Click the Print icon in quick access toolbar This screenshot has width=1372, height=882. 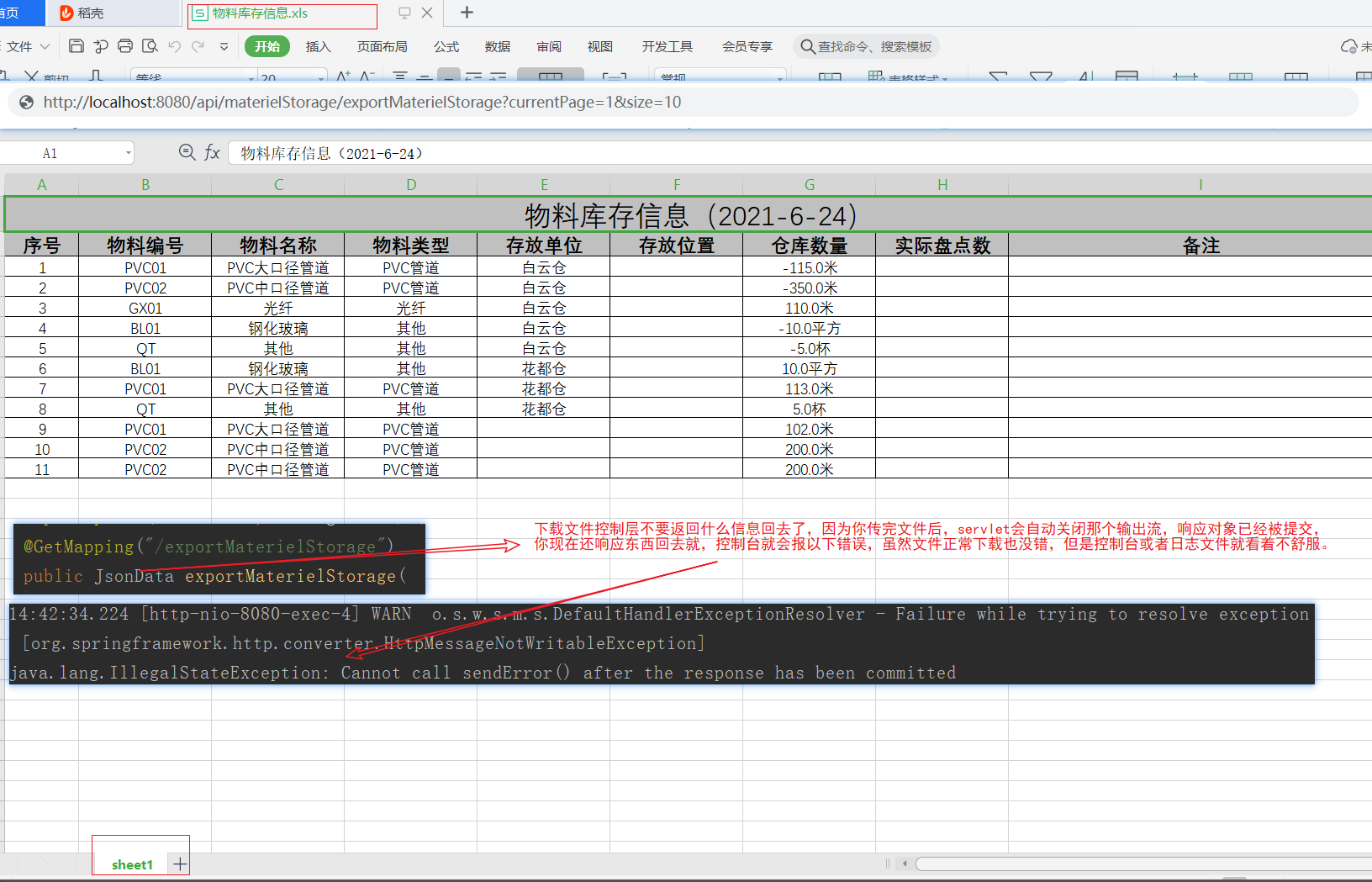click(125, 46)
